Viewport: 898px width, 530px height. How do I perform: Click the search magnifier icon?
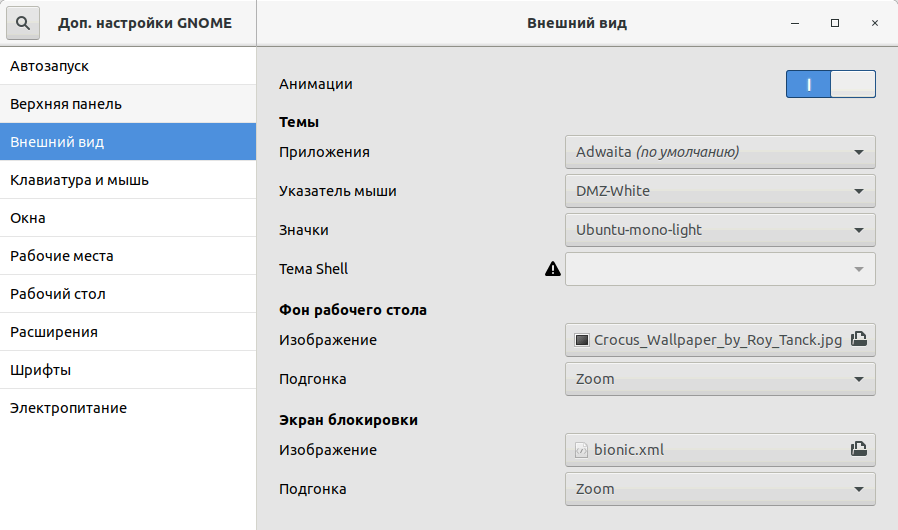pos(23,23)
